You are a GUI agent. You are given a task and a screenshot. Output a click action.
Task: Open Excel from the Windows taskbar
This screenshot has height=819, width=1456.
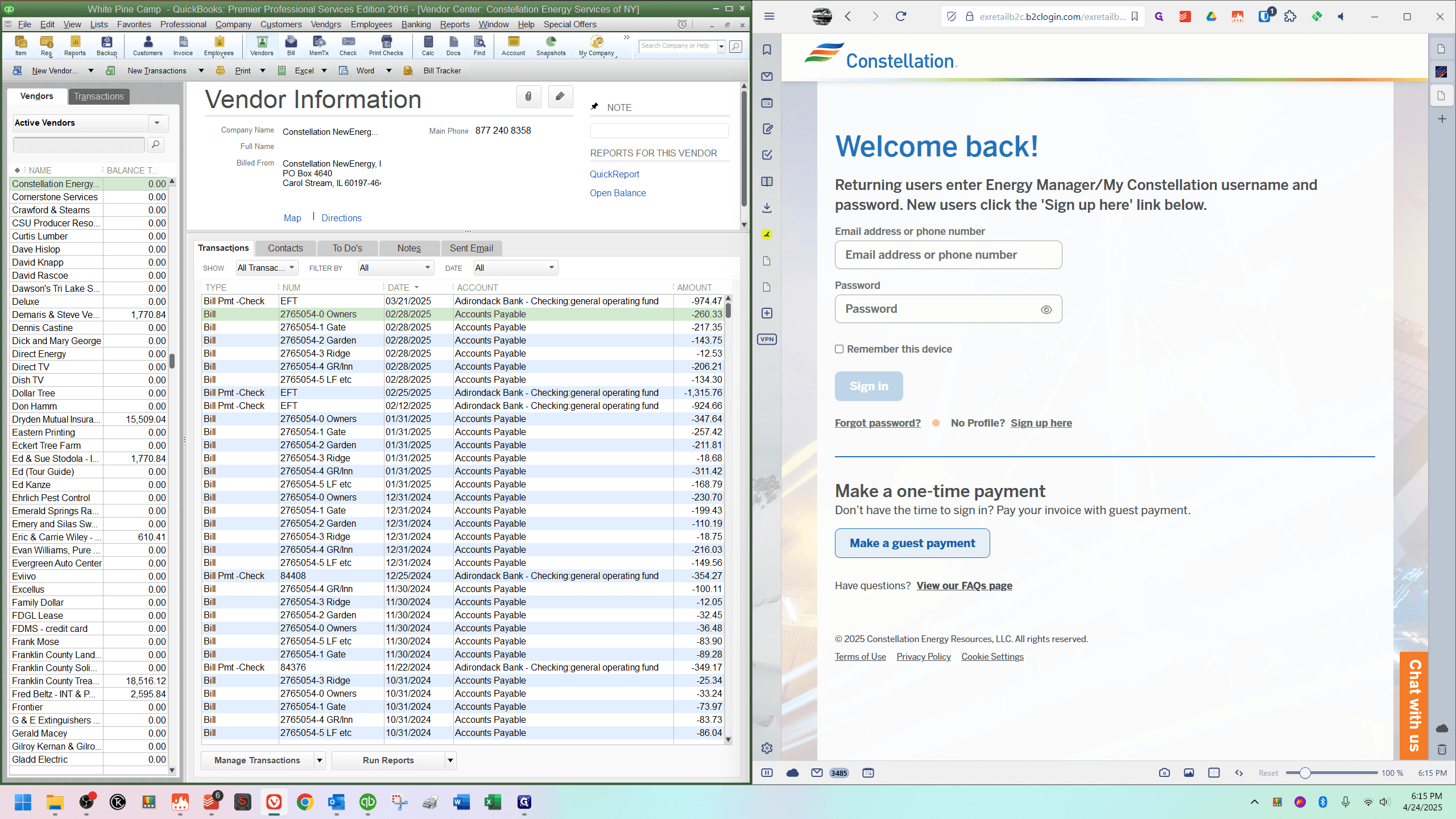coord(493,802)
